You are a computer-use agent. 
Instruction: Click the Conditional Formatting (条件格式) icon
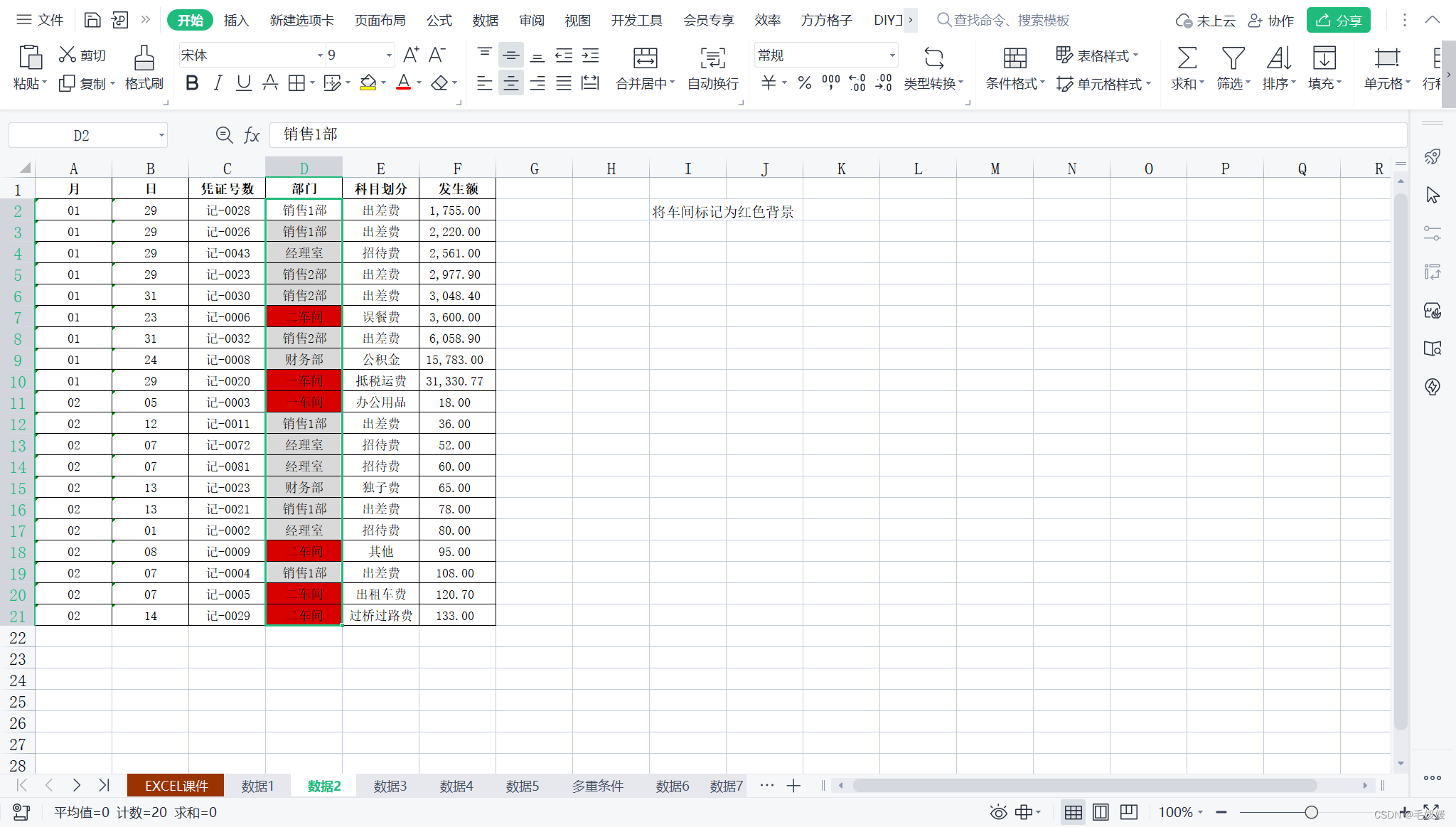click(x=1015, y=58)
